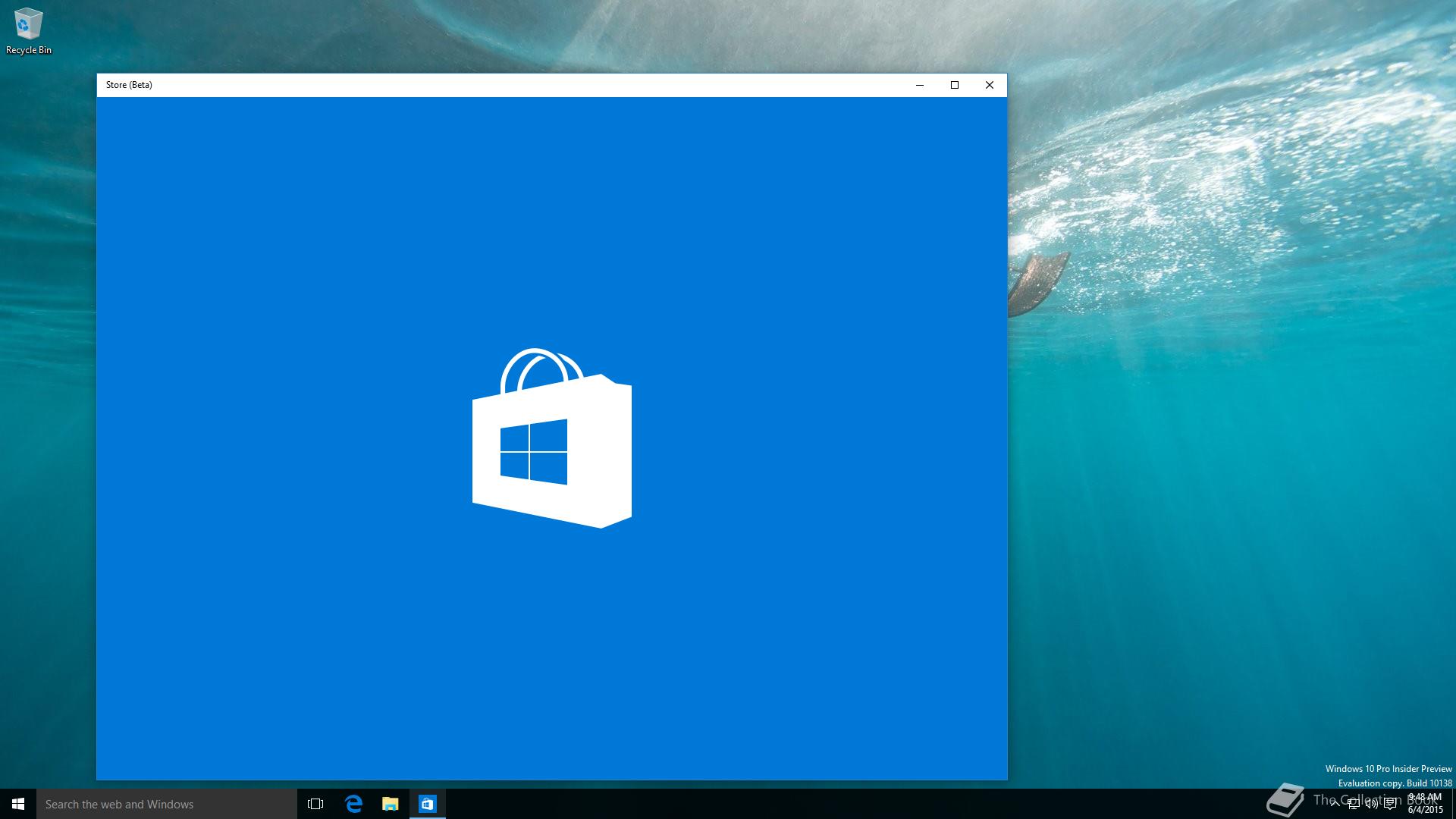The width and height of the screenshot is (1456, 819).
Task: Show hidden tray icons chevron
Action: [1335, 804]
